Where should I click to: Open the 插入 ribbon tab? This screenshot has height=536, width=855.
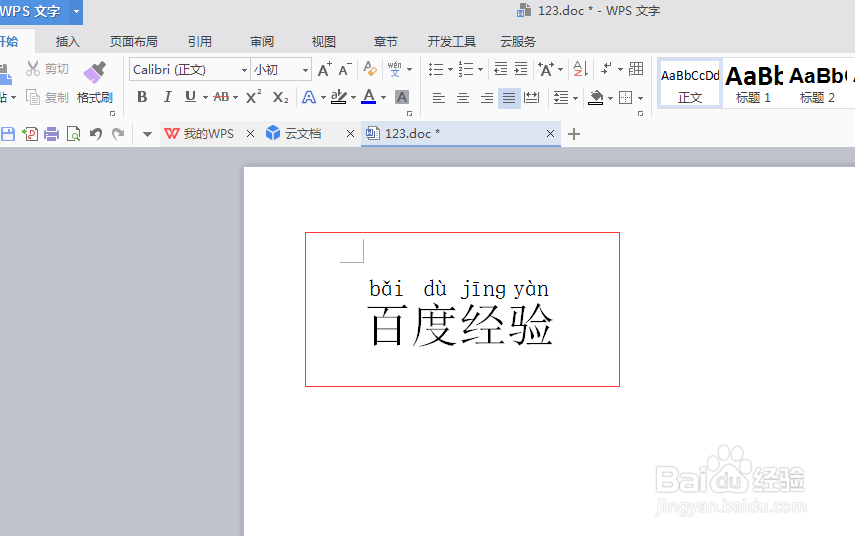tap(68, 41)
